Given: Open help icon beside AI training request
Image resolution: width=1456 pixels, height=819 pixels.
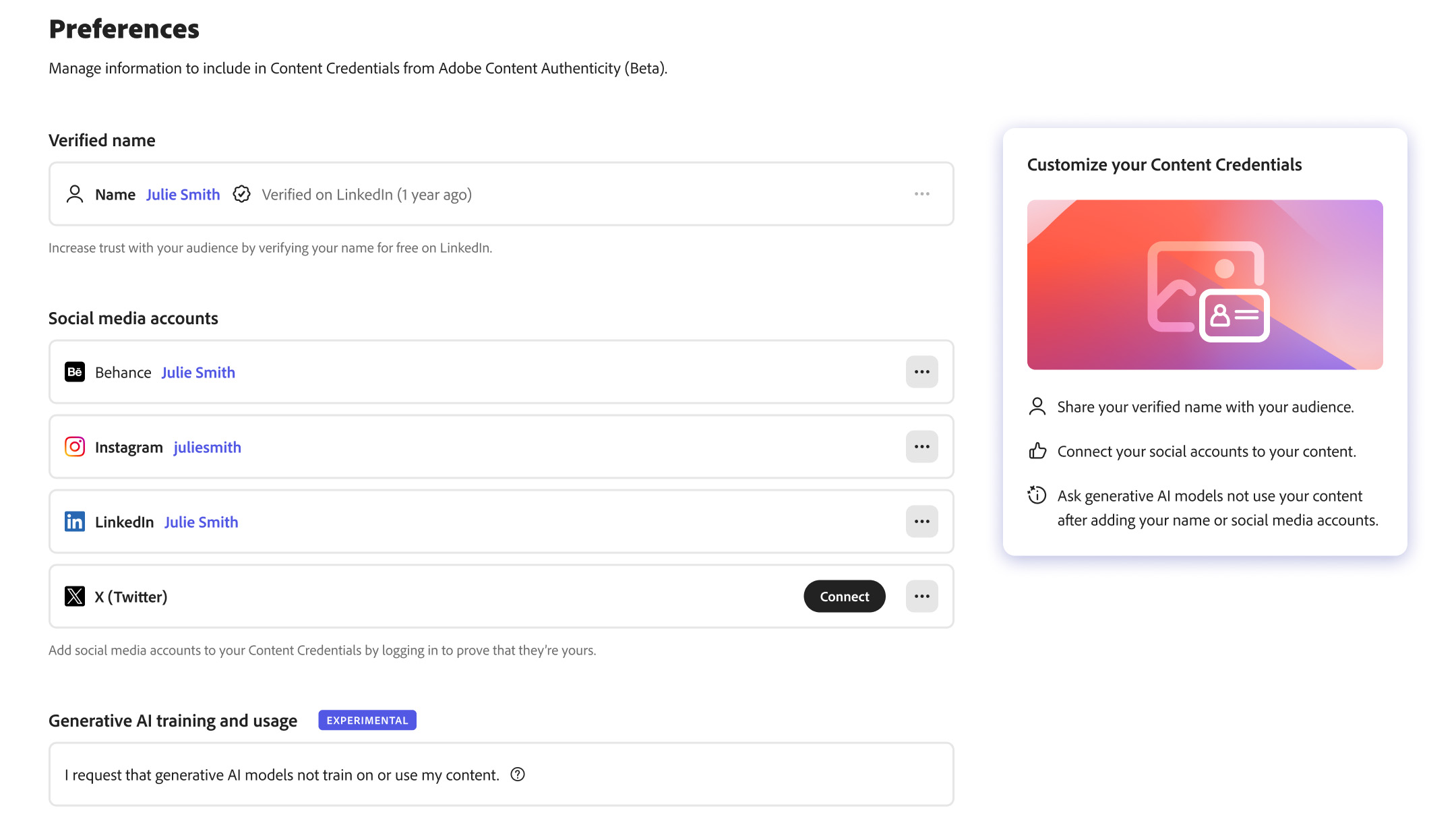Looking at the screenshot, I should coord(518,775).
